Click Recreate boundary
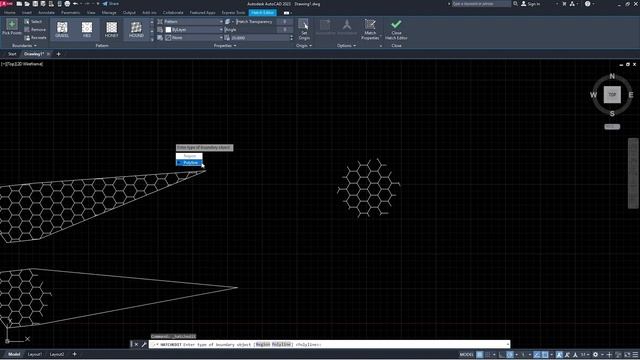Screen dimensions: 640x360 click(x=35, y=38)
